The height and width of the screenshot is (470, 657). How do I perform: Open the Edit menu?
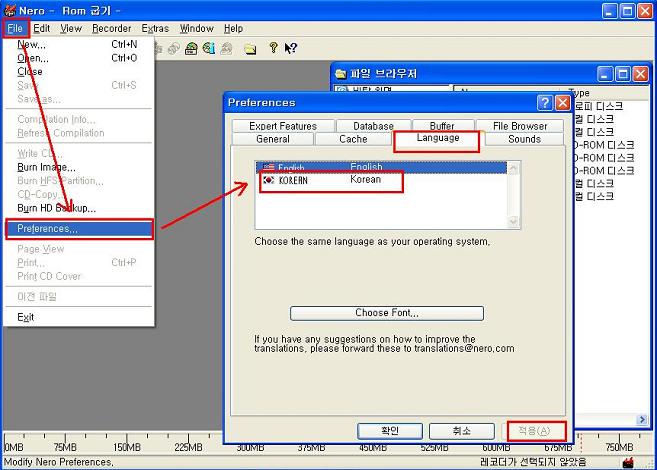pyautogui.click(x=41, y=28)
